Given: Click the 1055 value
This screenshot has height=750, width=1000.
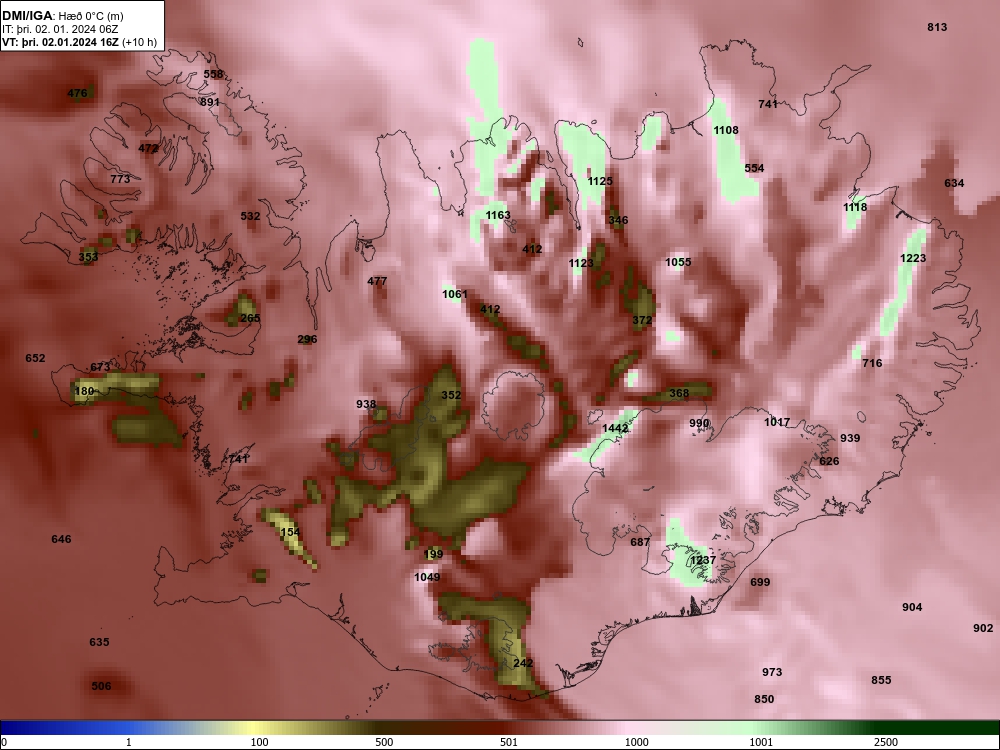Looking at the screenshot, I should point(678,262).
